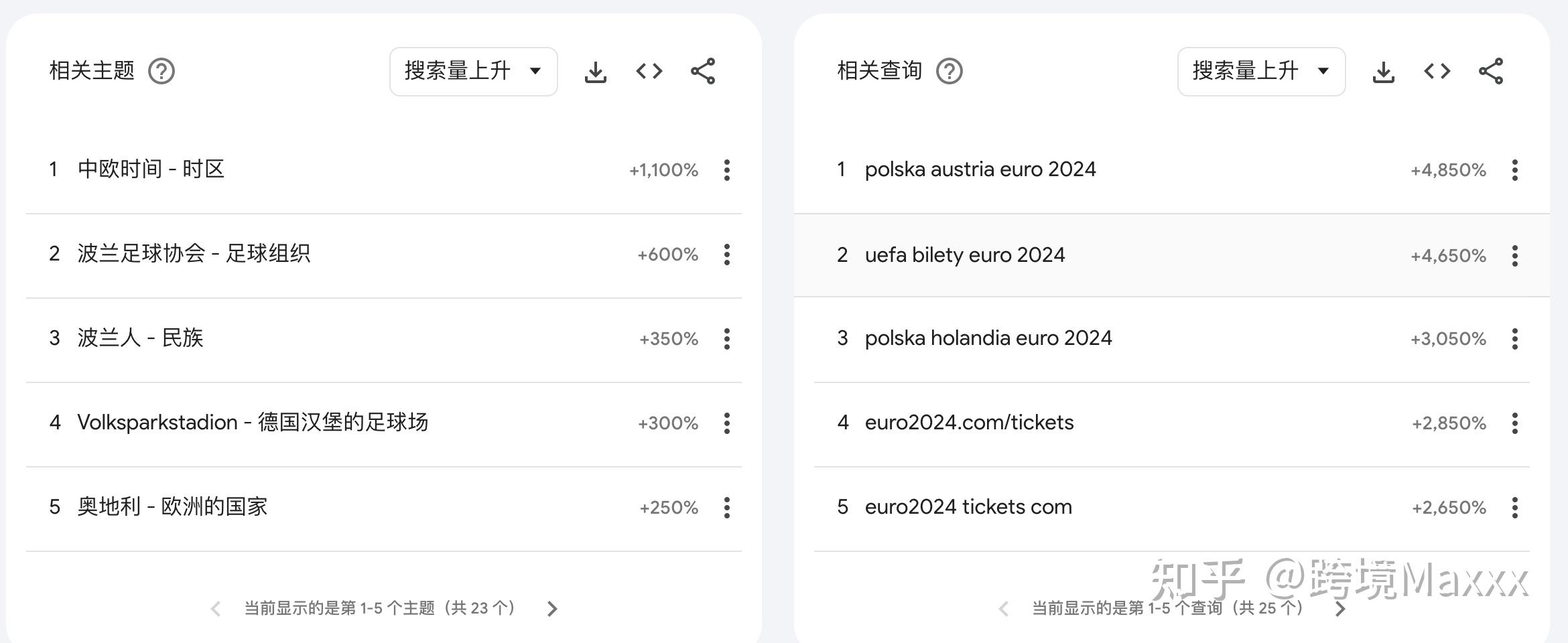Viewport: 1568px width, 643px height.
Task: Go to next page of 查询 list
Action: tap(1340, 608)
